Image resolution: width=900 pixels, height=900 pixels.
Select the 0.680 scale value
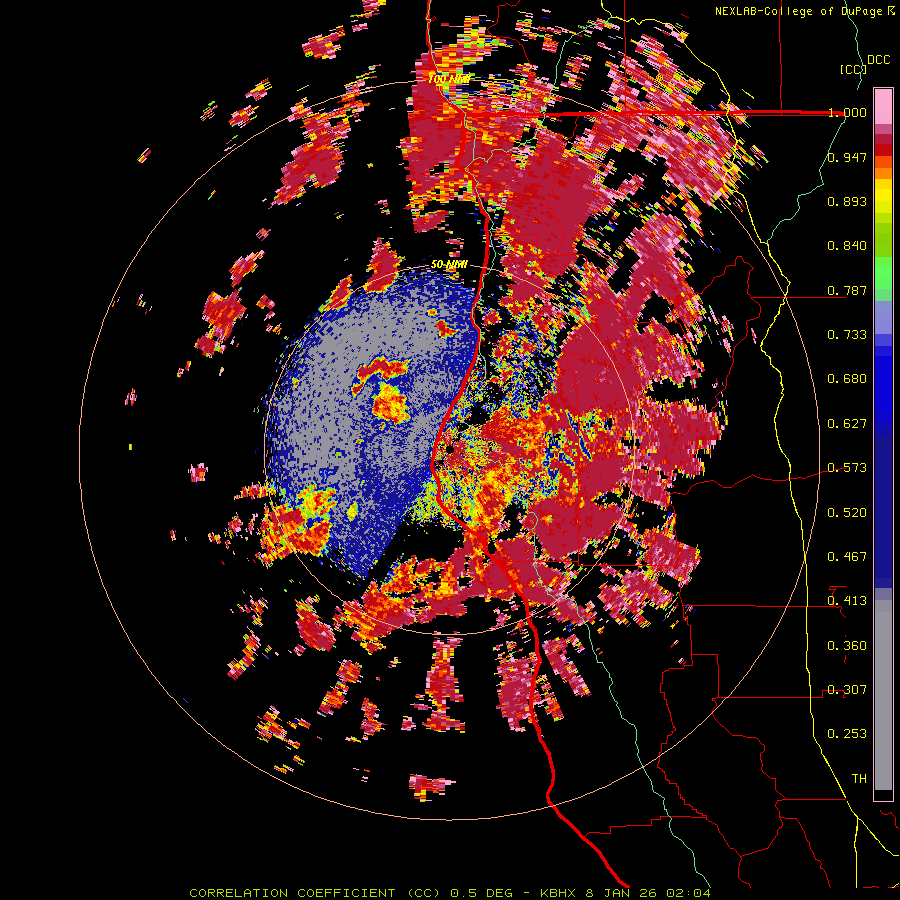click(847, 379)
